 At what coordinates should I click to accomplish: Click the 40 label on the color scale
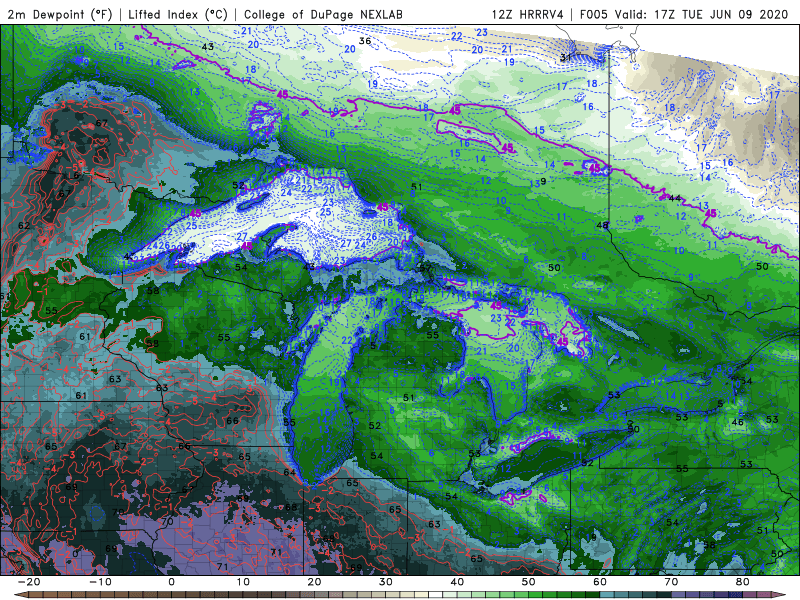[x=457, y=582]
